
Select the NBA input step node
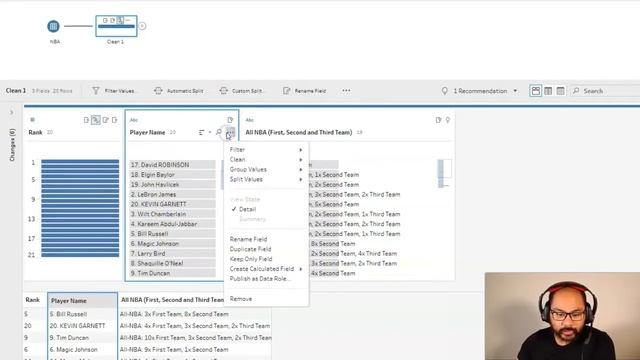point(53,26)
